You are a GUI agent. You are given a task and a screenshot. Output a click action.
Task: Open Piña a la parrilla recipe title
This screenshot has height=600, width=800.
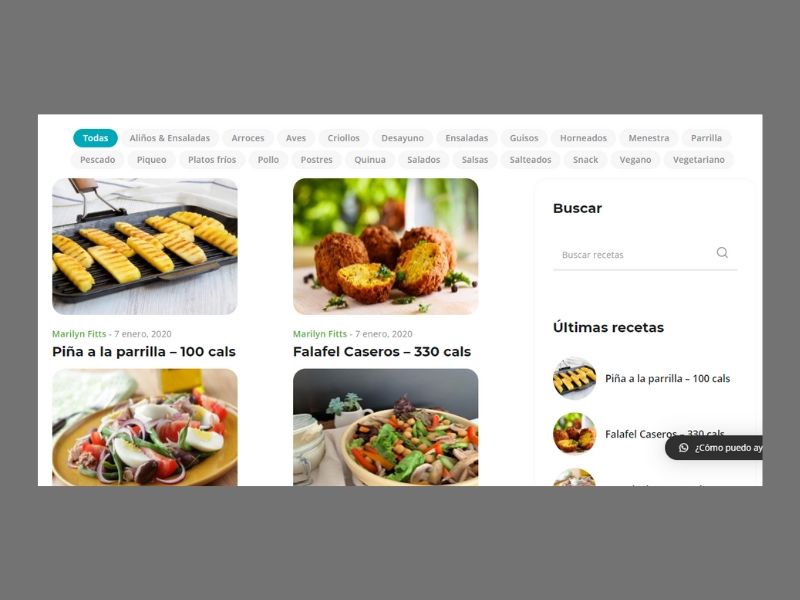[144, 352]
